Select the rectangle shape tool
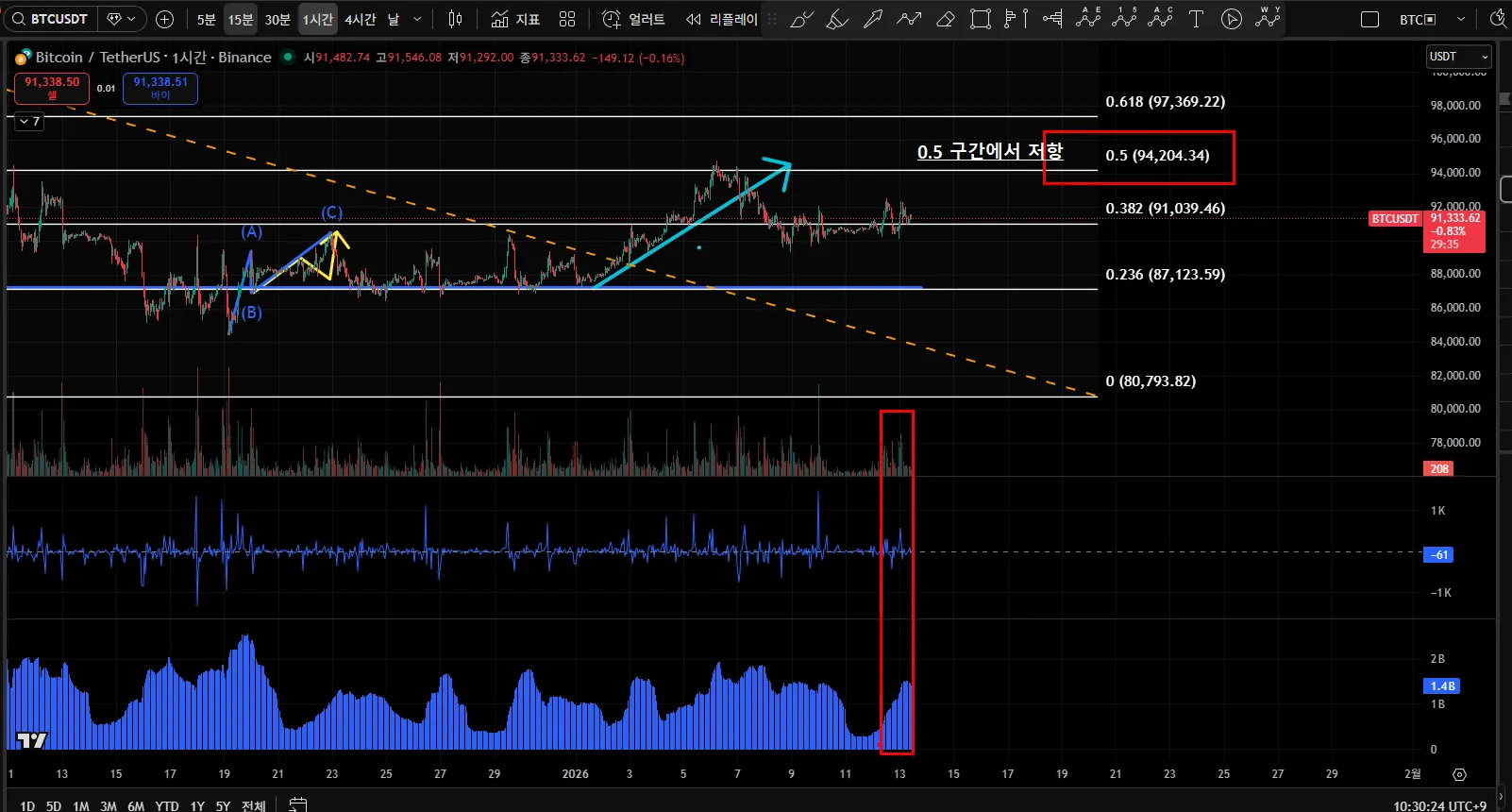Image resolution: width=1512 pixels, height=812 pixels. pos(981,19)
